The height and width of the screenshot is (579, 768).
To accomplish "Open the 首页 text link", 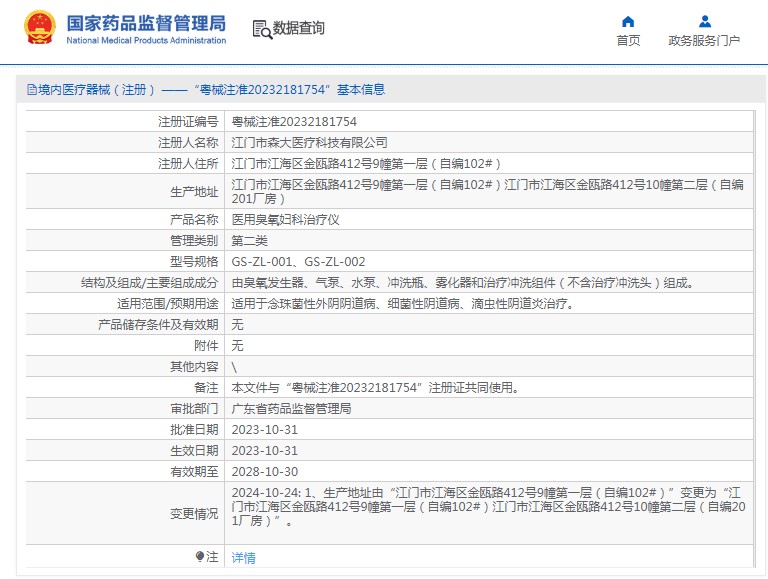I will tap(628, 41).
